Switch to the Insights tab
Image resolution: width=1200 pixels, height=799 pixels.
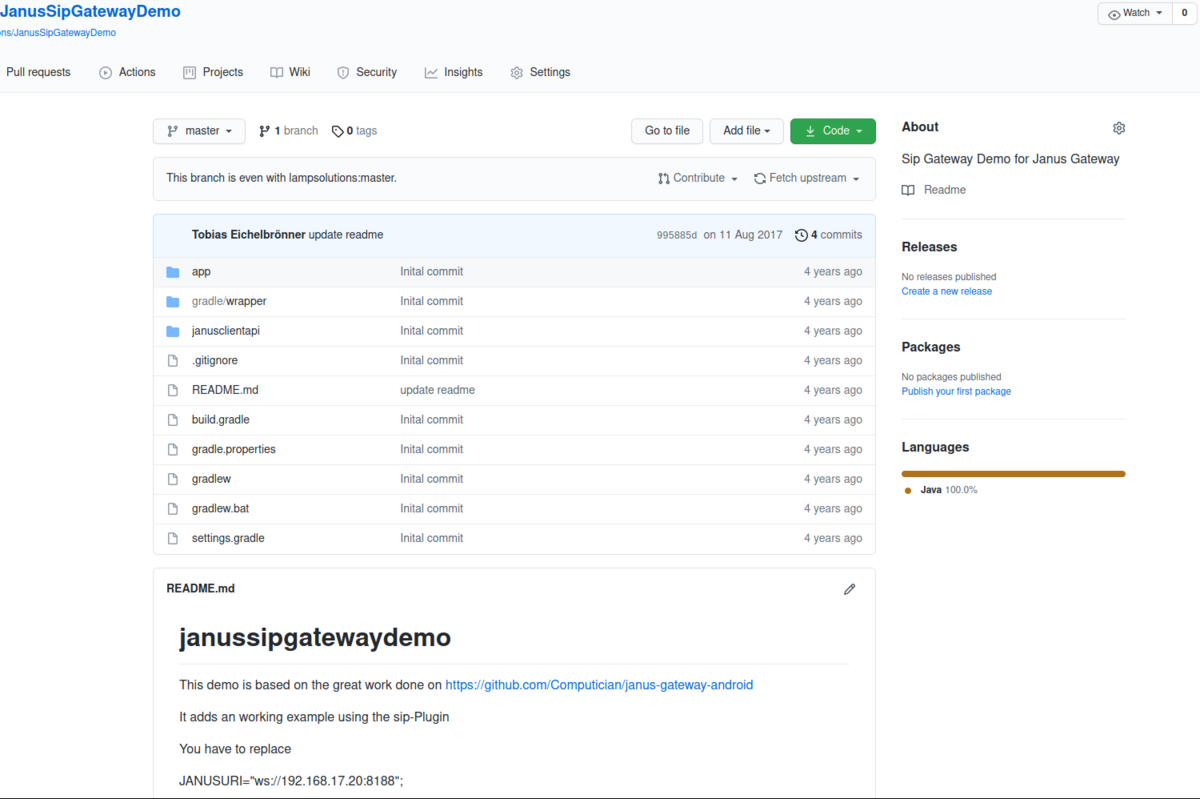pos(453,72)
